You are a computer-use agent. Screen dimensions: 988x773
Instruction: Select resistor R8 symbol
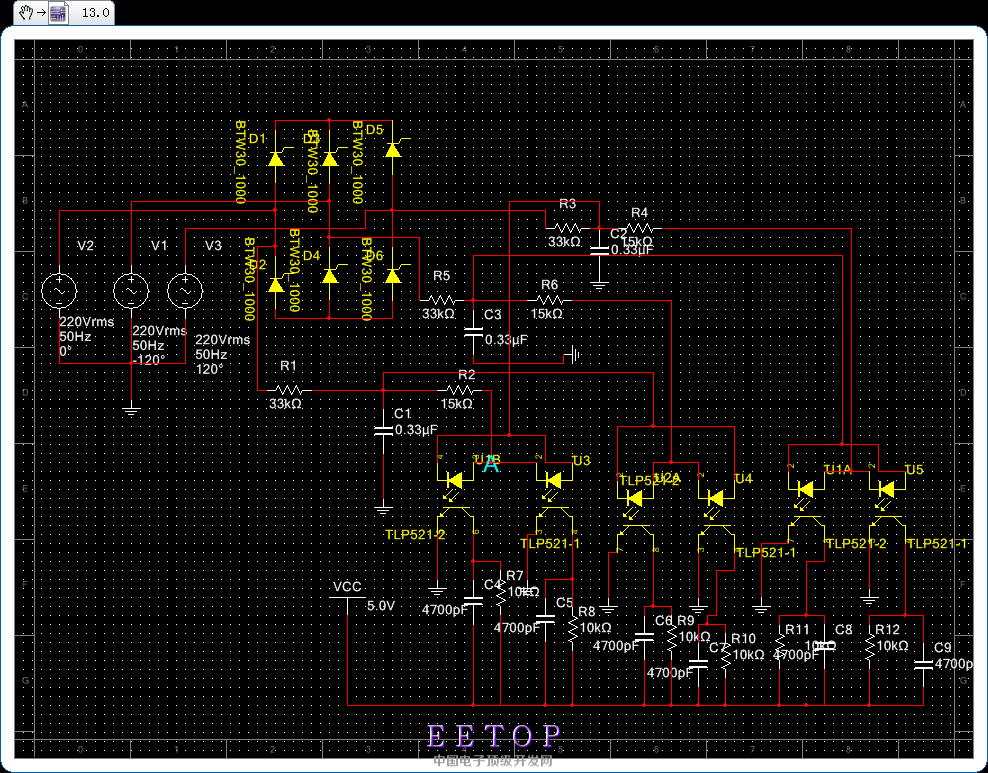point(572,630)
